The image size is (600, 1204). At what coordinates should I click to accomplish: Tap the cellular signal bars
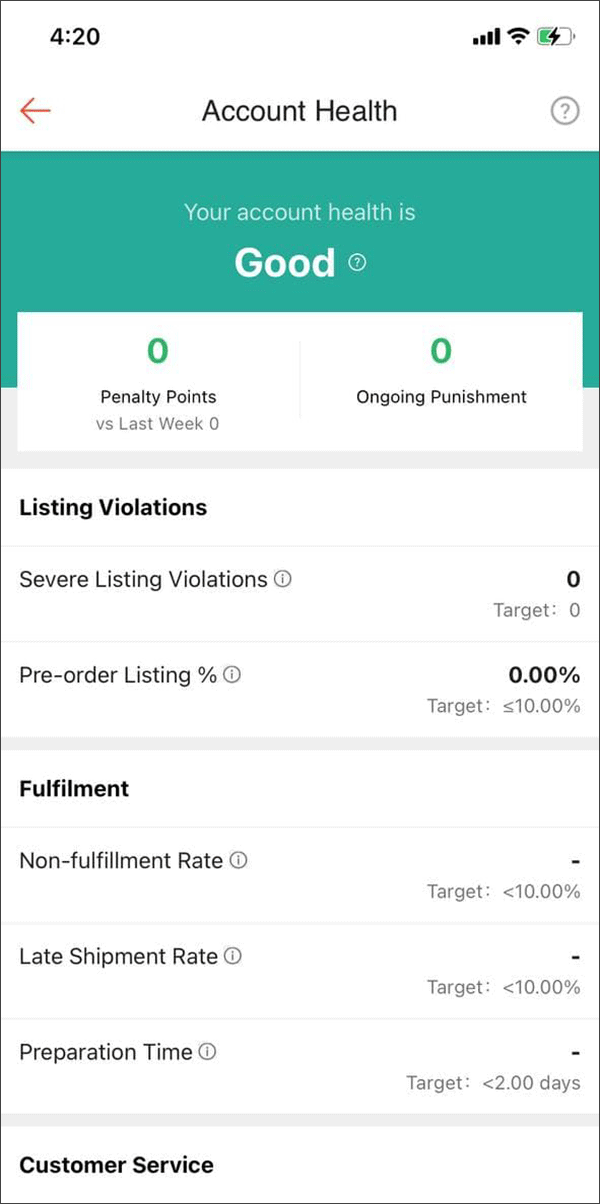point(488,36)
